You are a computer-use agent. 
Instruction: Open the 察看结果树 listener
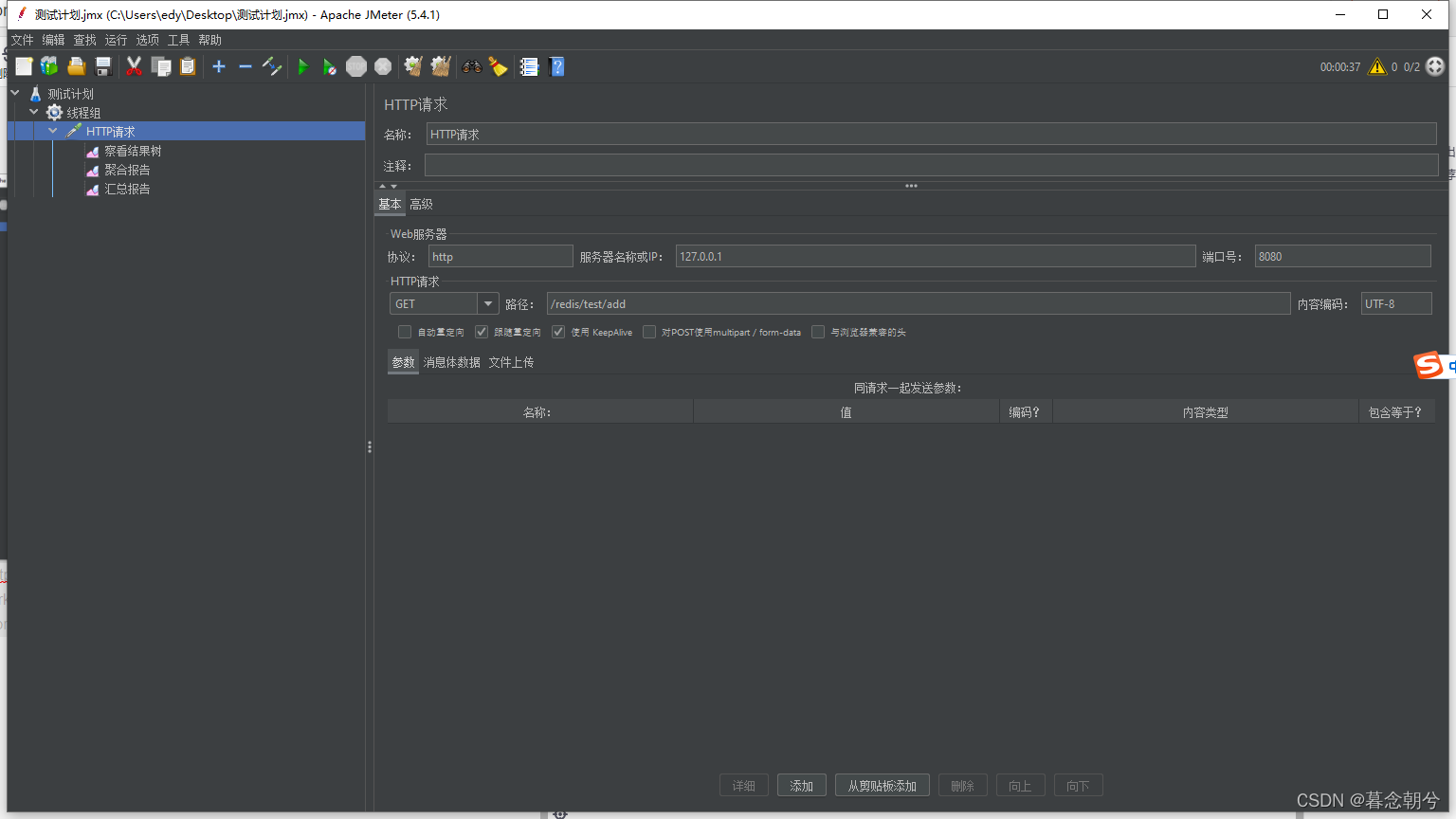click(x=133, y=151)
